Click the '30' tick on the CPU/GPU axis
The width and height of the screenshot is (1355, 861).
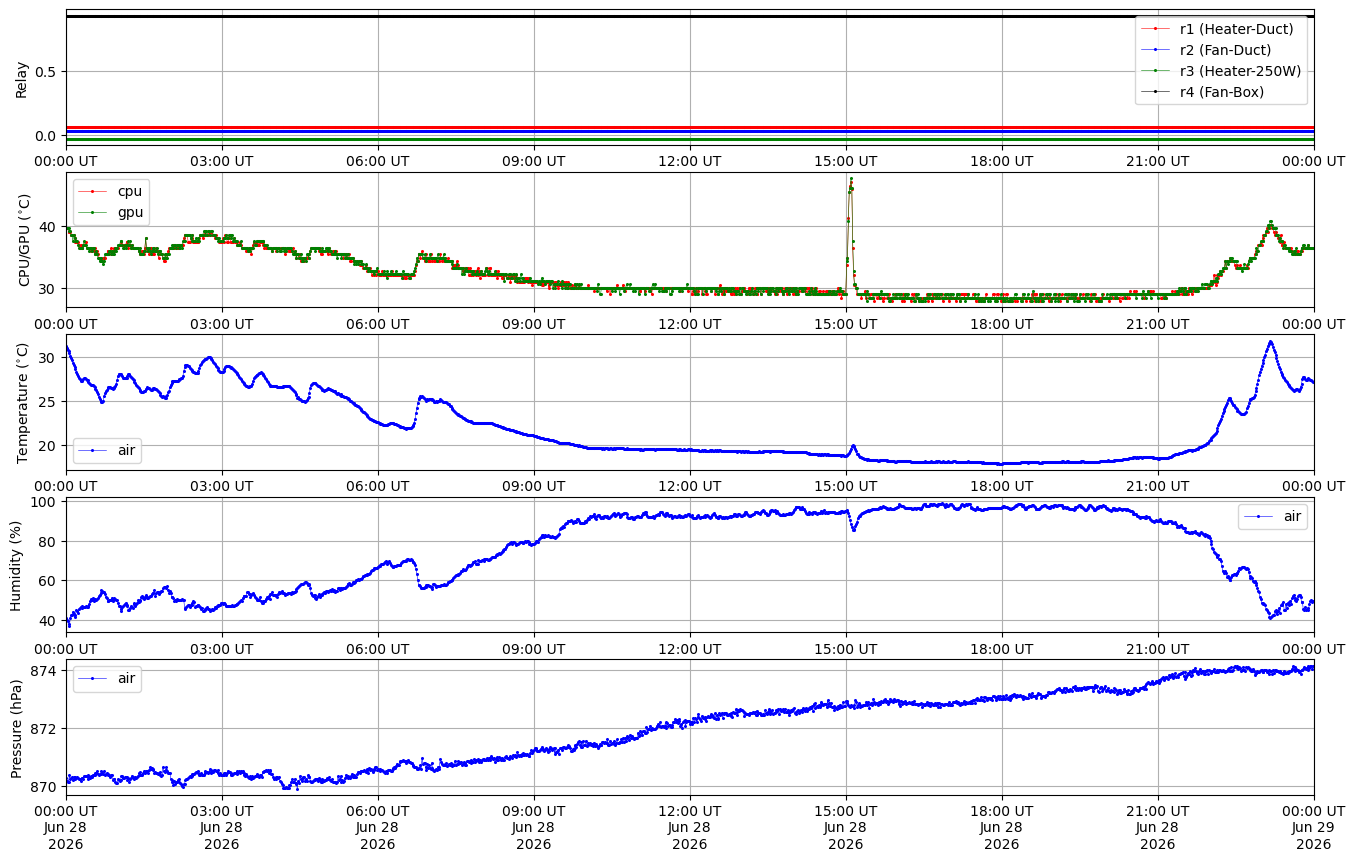point(50,289)
